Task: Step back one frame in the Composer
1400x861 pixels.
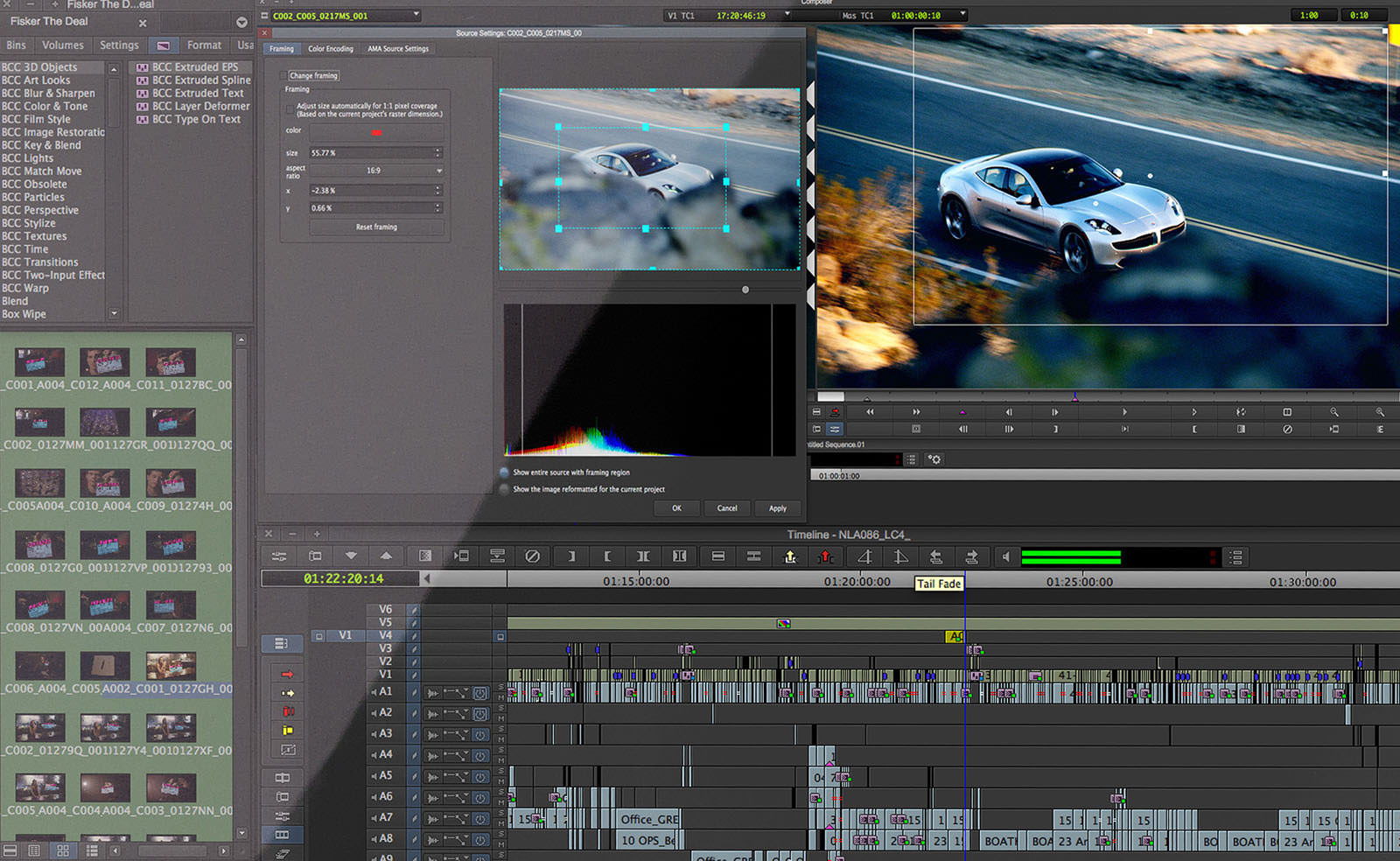Action: (x=1009, y=412)
